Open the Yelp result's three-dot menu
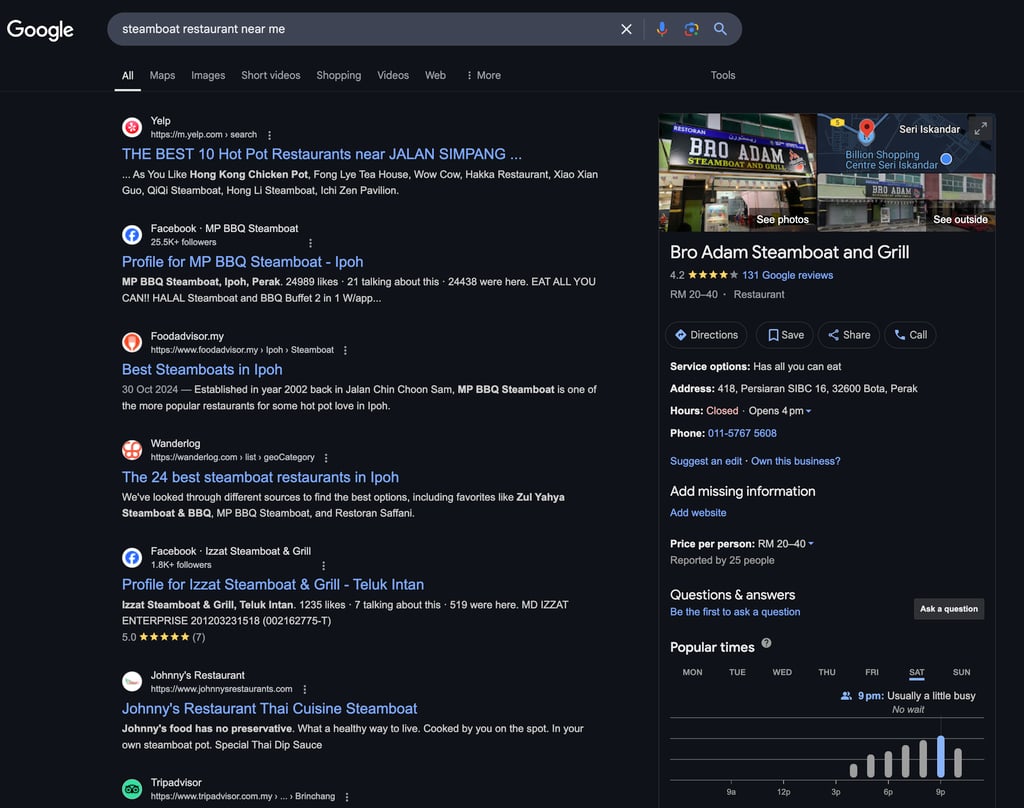The width and height of the screenshot is (1024, 808). coord(269,135)
